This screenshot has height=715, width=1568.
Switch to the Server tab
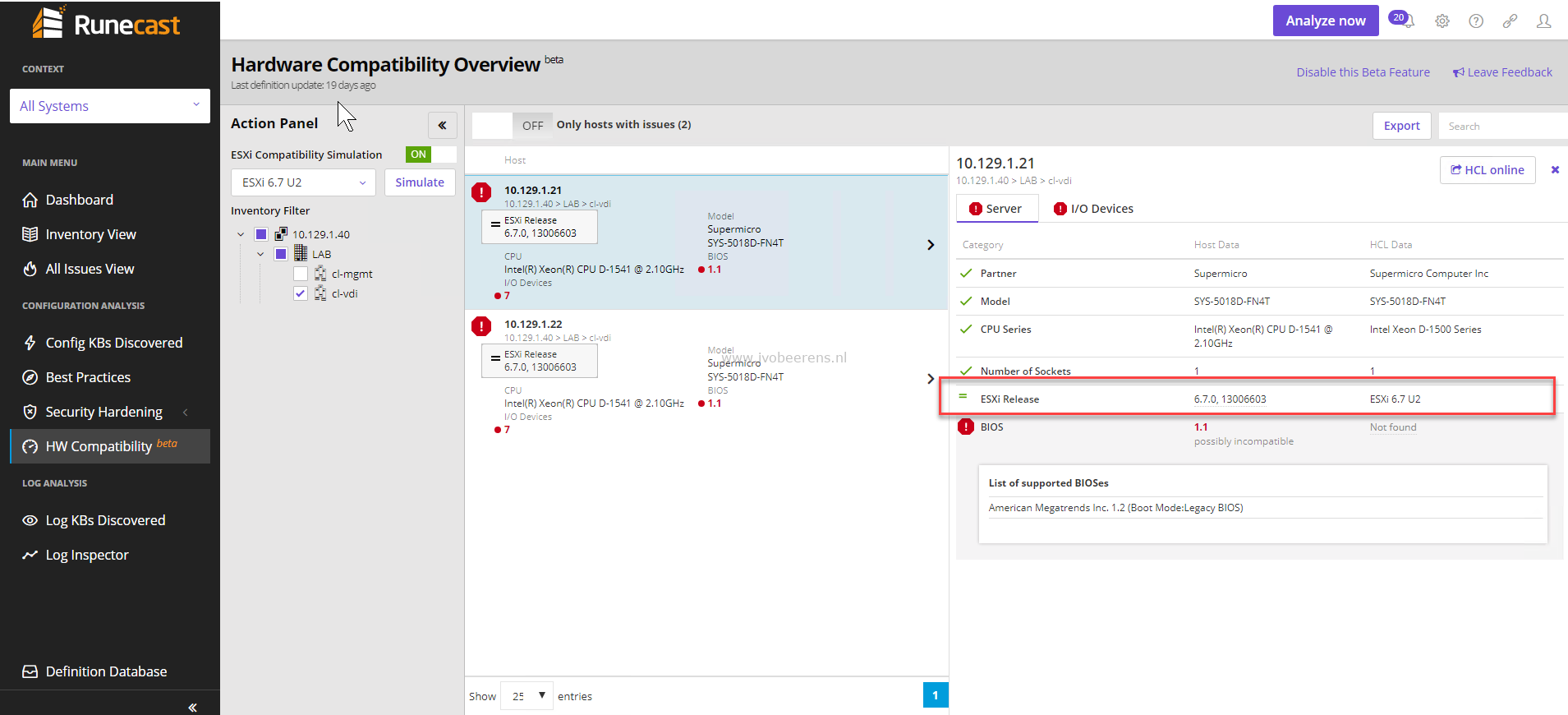click(997, 209)
